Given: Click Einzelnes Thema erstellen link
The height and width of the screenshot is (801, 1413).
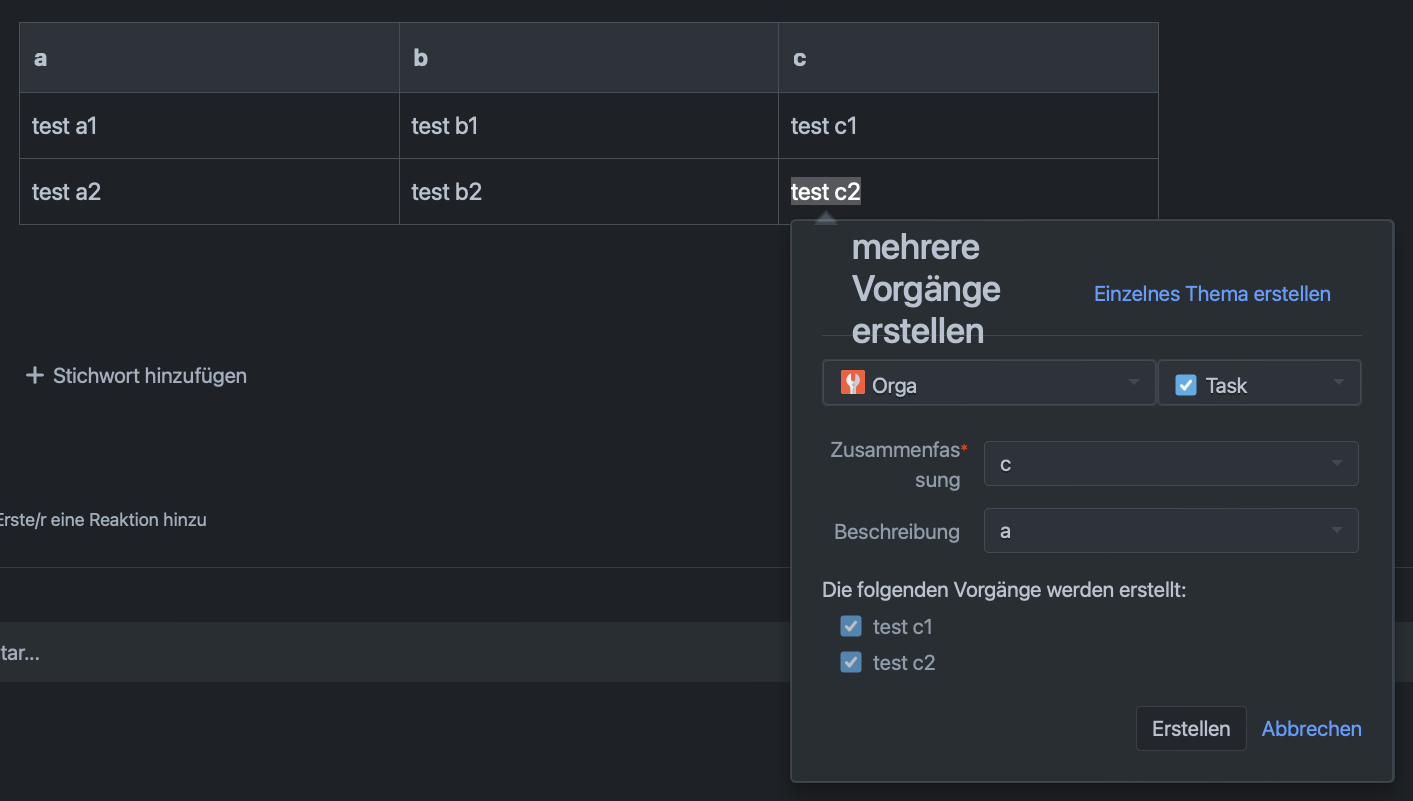Looking at the screenshot, I should pos(1212,294).
